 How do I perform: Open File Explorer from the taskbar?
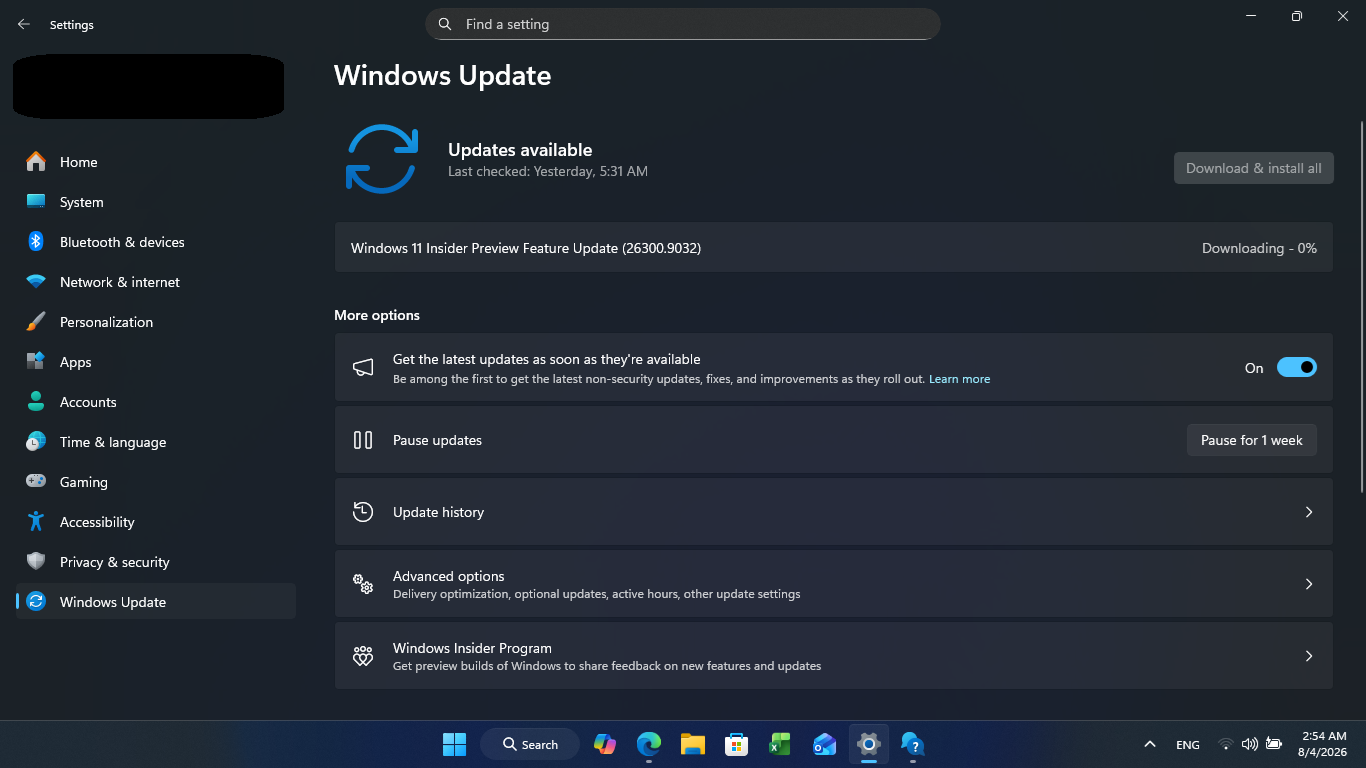pos(693,744)
